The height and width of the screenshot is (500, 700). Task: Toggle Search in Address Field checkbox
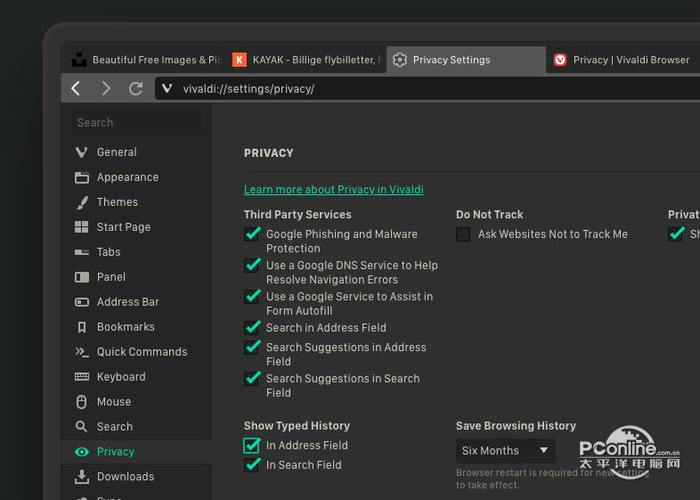252,327
